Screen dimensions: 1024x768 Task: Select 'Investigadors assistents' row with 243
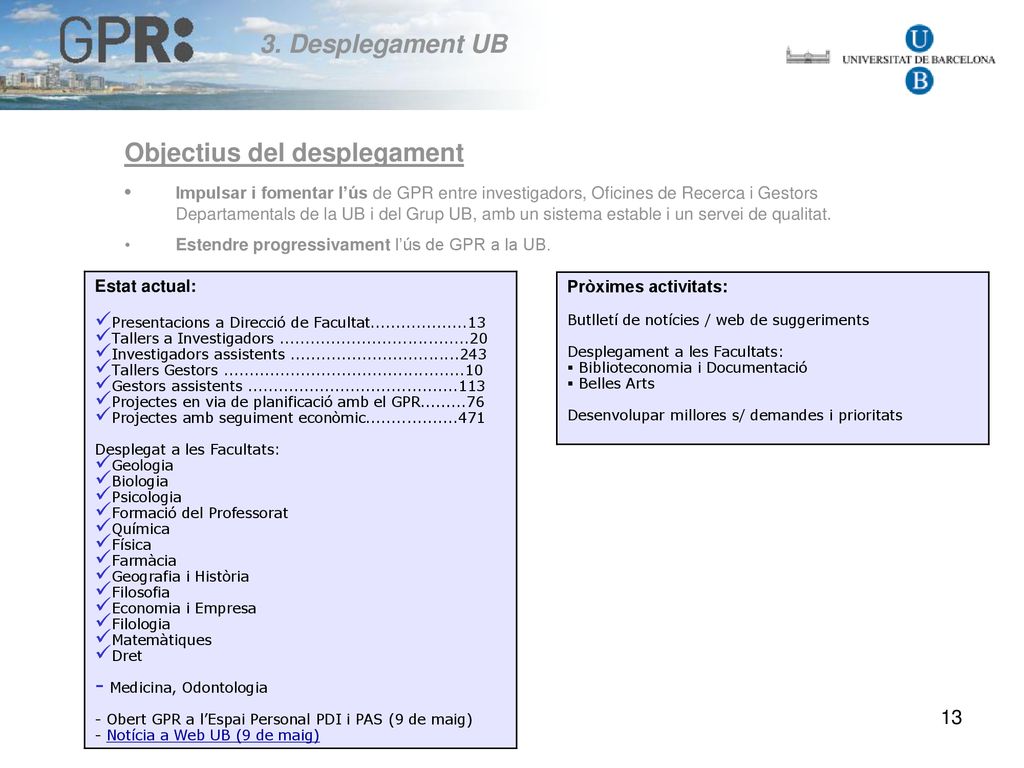click(299, 354)
